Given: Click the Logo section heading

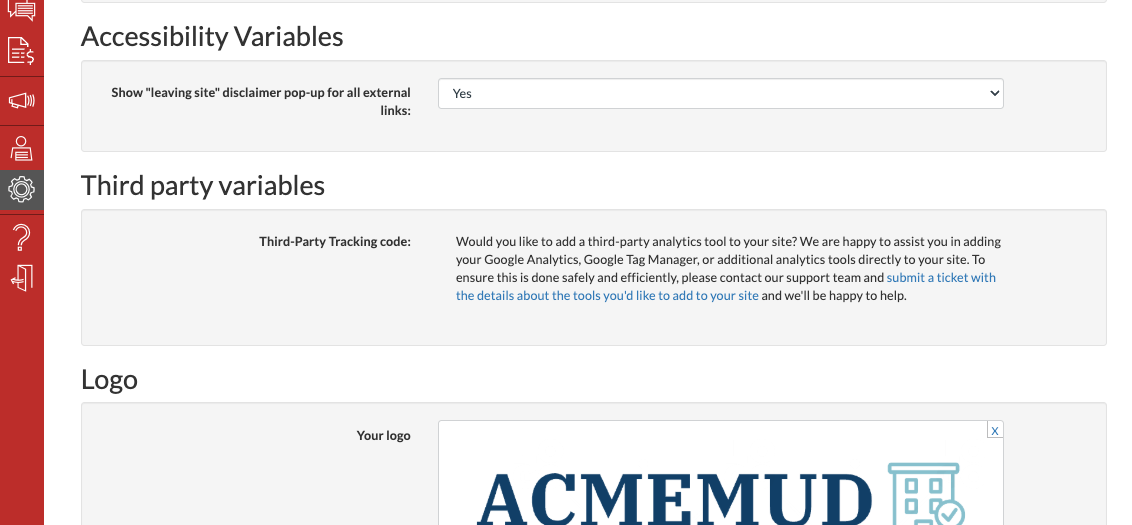Looking at the screenshot, I should point(109,380).
